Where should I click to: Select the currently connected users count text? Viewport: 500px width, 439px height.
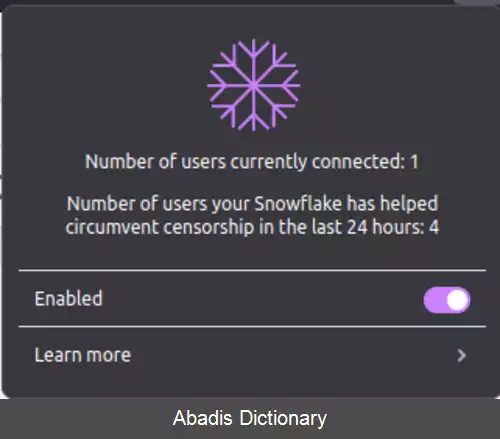point(252,162)
